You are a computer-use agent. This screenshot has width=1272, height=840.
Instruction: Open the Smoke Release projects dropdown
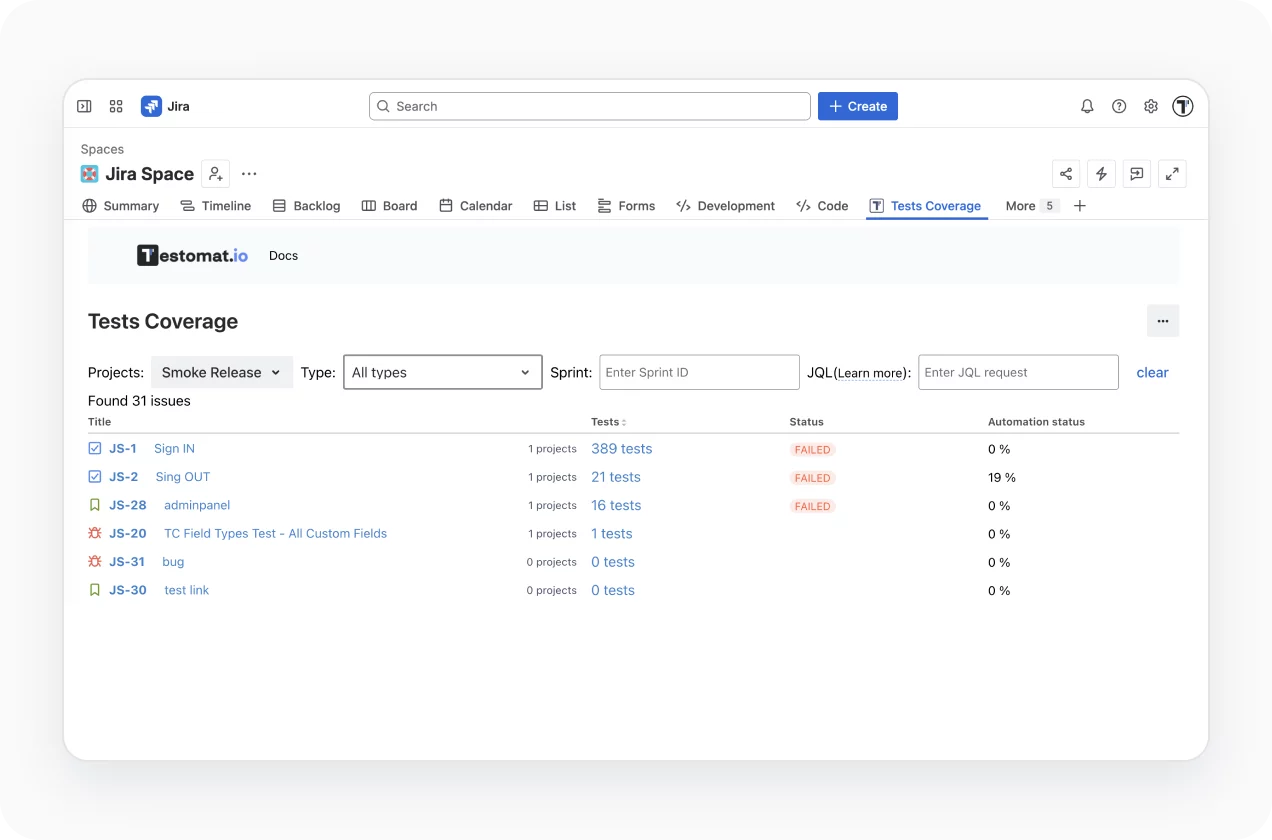222,372
